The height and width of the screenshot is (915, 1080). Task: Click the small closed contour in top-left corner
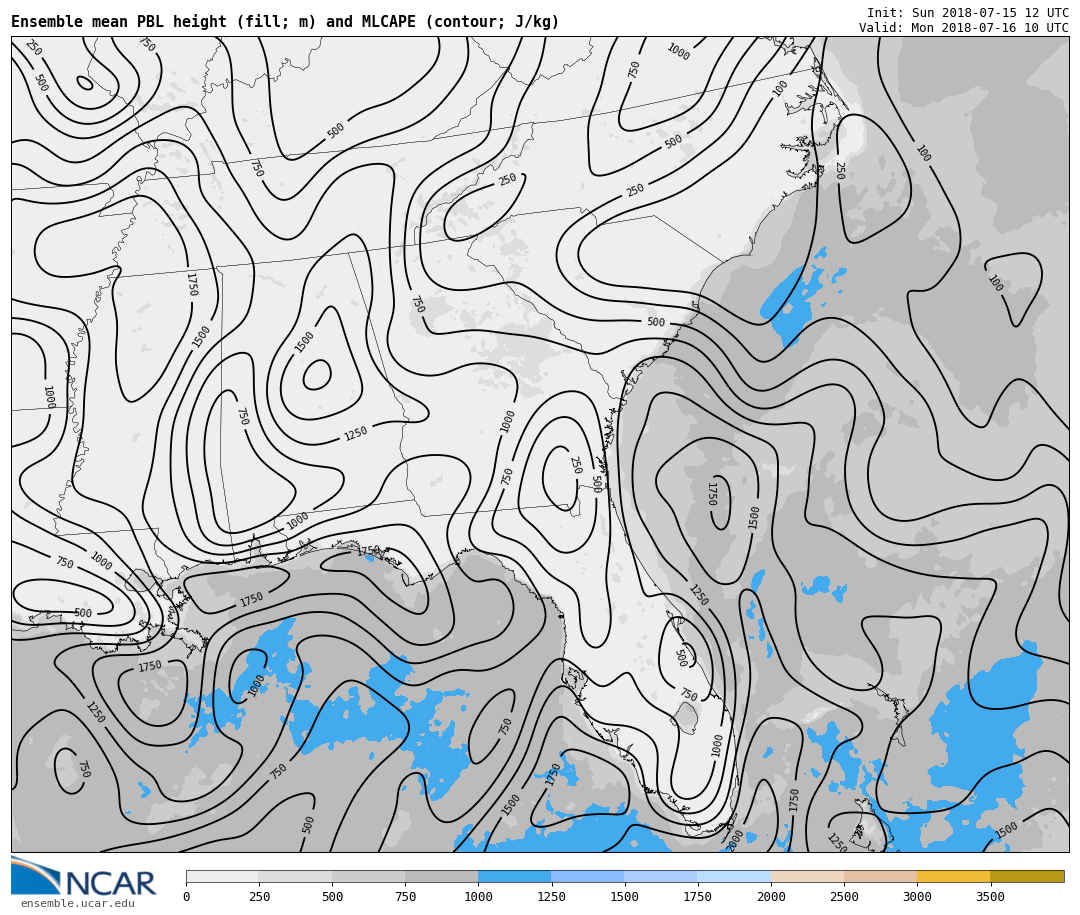click(x=85, y=83)
